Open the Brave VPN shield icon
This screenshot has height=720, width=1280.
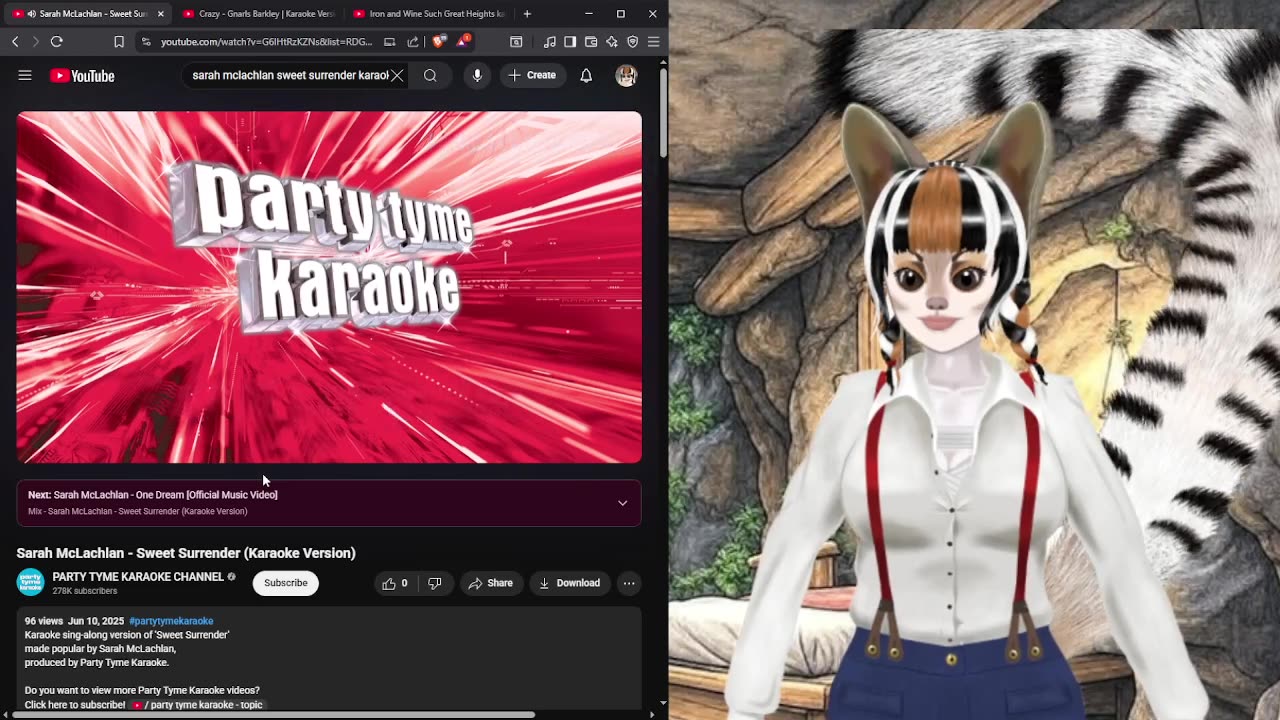point(633,42)
